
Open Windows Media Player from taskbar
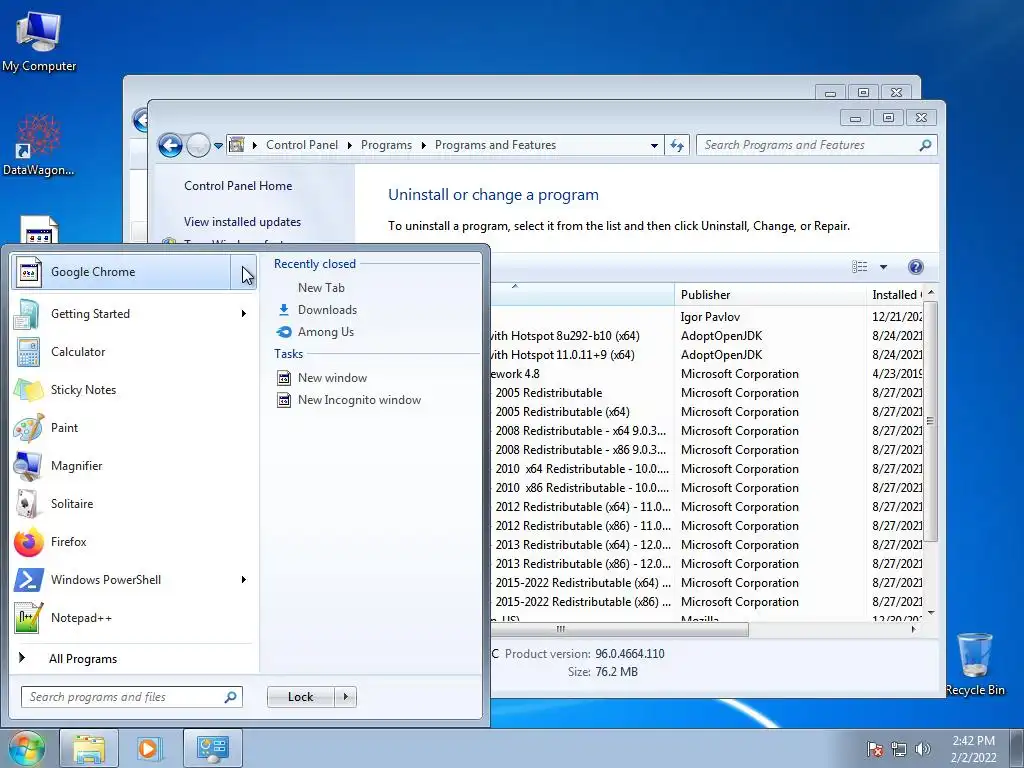(x=150, y=748)
